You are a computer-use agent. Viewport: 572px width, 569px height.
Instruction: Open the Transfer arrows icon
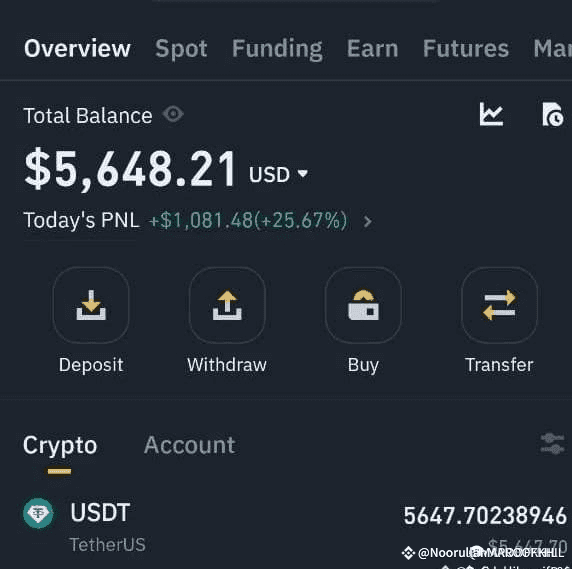pos(499,305)
